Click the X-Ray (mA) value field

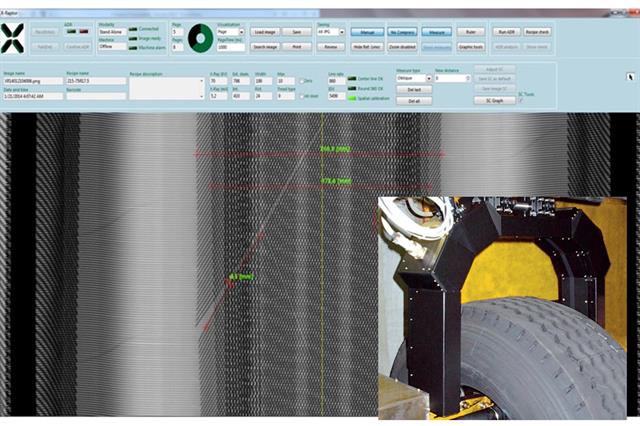point(218,96)
